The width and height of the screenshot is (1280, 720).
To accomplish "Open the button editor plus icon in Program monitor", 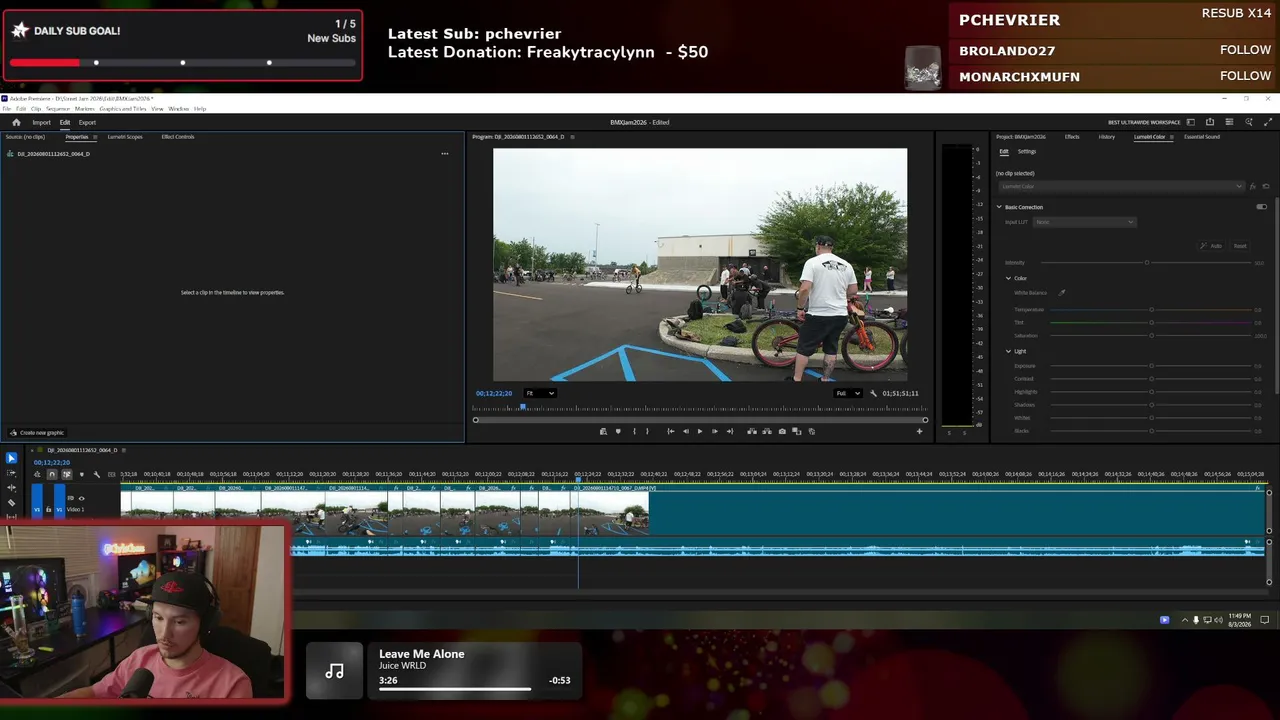I will point(919,431).
